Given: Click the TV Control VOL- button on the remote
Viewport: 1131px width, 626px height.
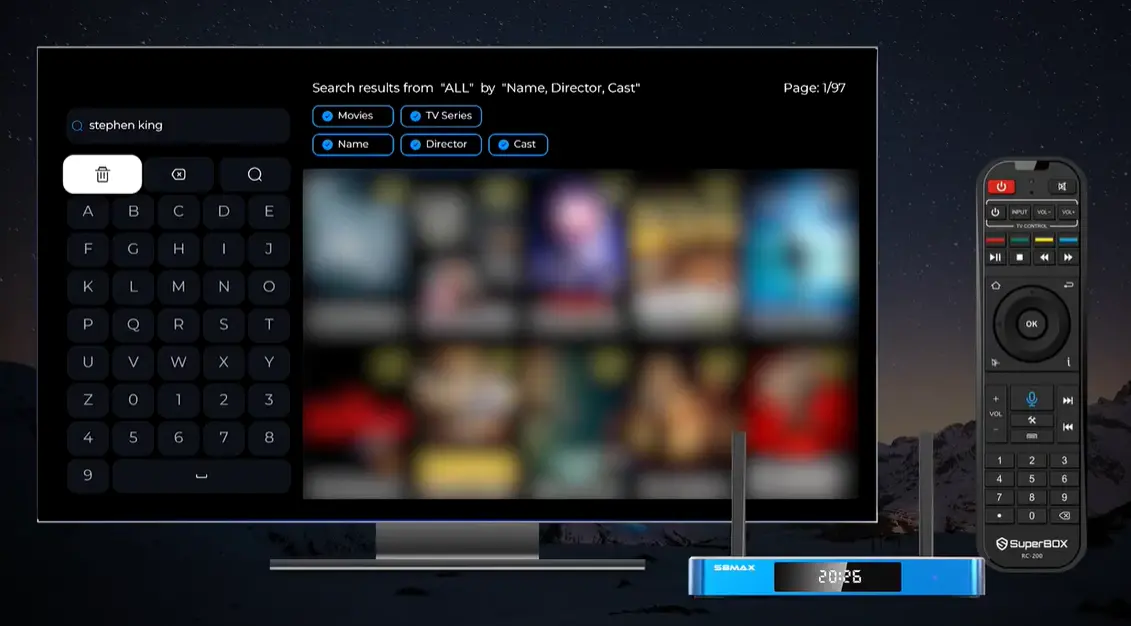Looking at the screenshot, I should coord(1044,212).
